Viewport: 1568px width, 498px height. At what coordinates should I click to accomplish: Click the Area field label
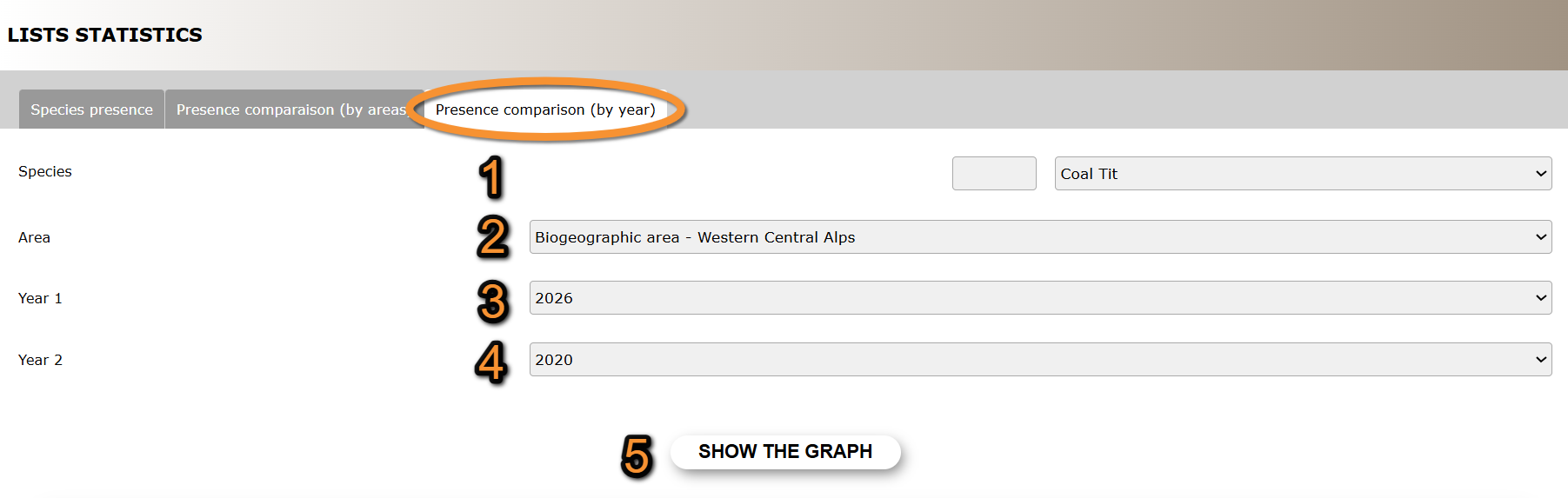[35, 238]
